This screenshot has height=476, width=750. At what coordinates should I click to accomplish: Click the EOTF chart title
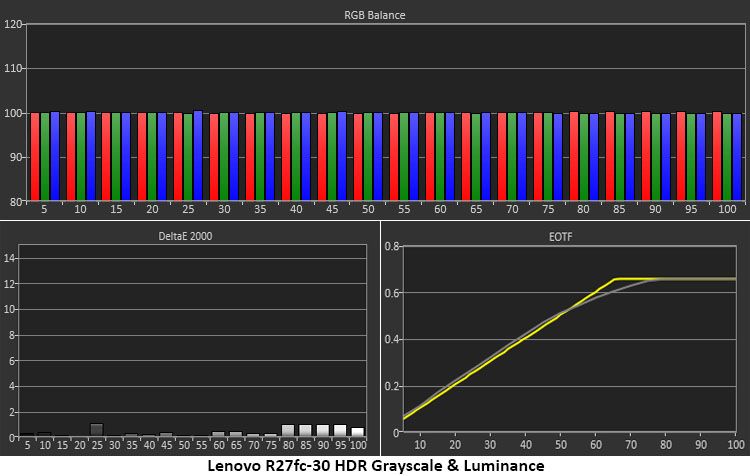(x=561, y=237)
